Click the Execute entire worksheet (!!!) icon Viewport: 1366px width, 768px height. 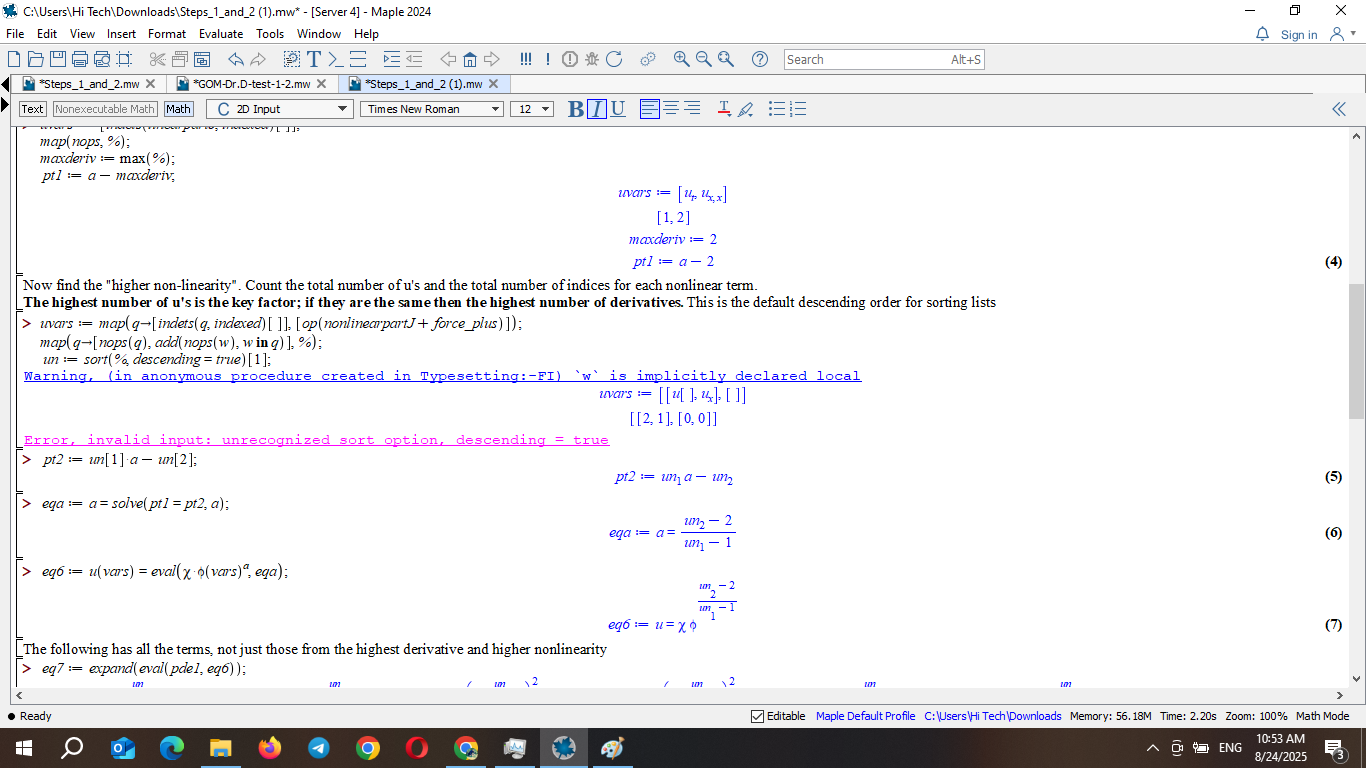pos(526,59)
